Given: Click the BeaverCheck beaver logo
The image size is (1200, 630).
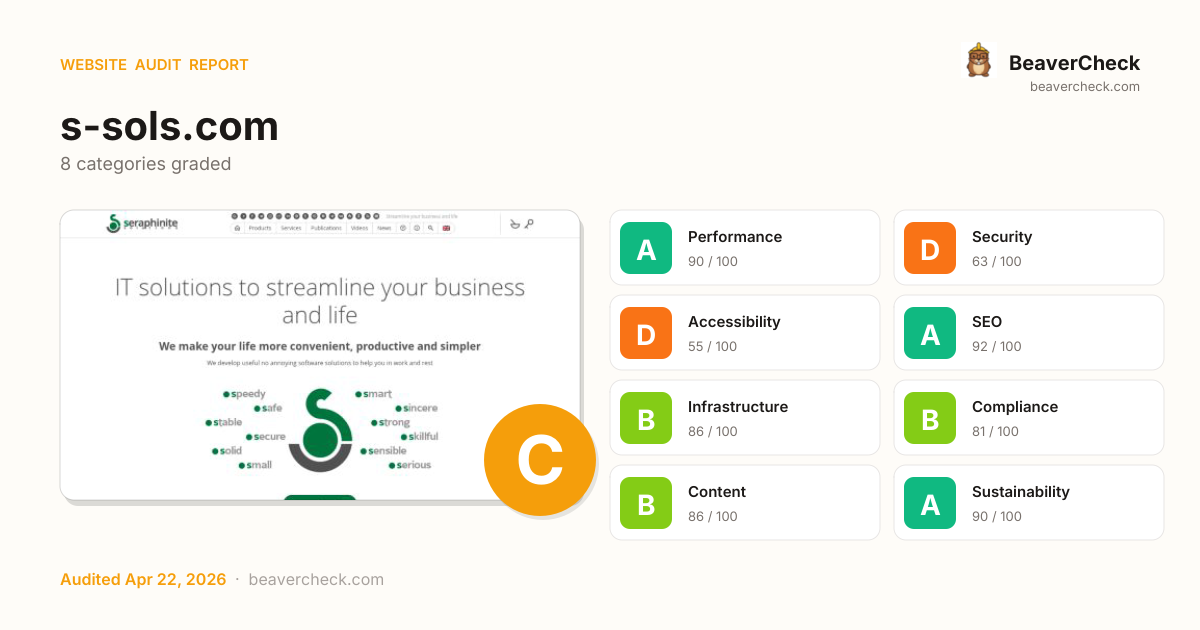Looking at the screenshot, I should 978,61.
